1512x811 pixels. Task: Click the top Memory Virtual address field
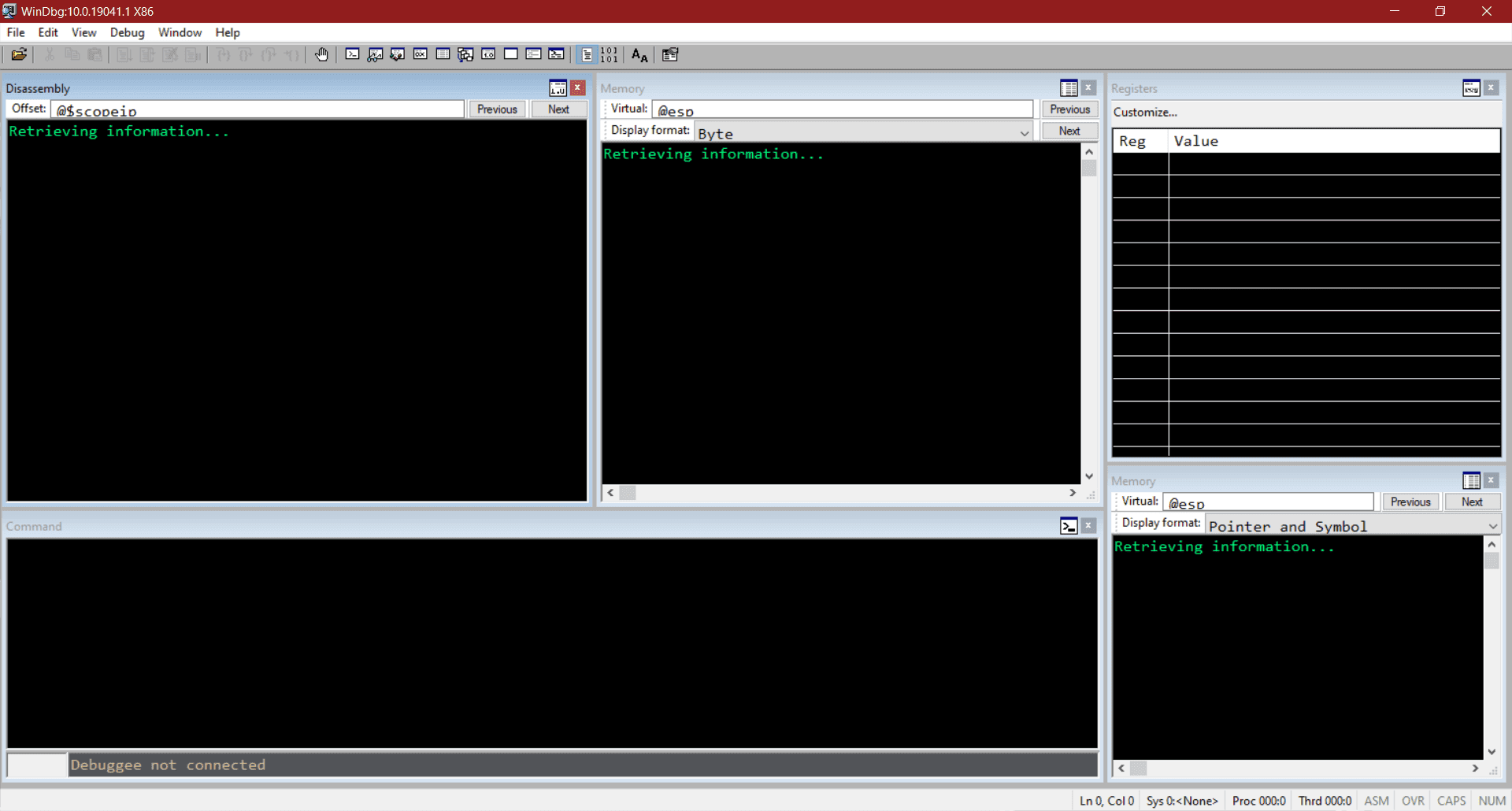(843, 109)
